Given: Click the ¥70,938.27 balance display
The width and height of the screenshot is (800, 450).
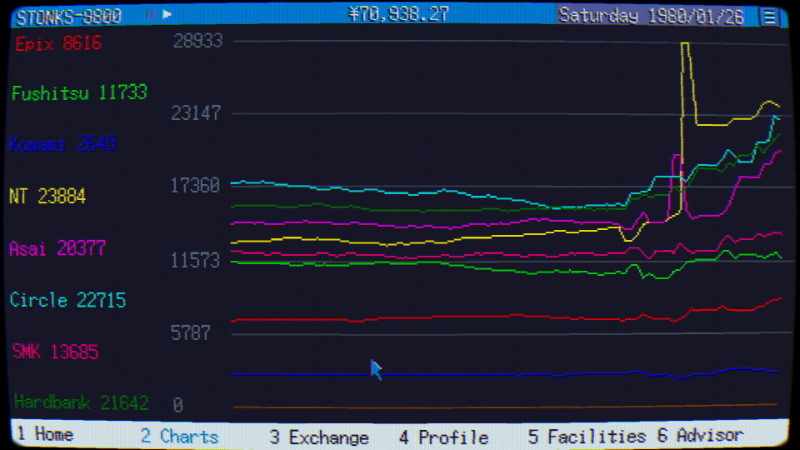Looking at the screenshot, I should click(x=398, y=14).
